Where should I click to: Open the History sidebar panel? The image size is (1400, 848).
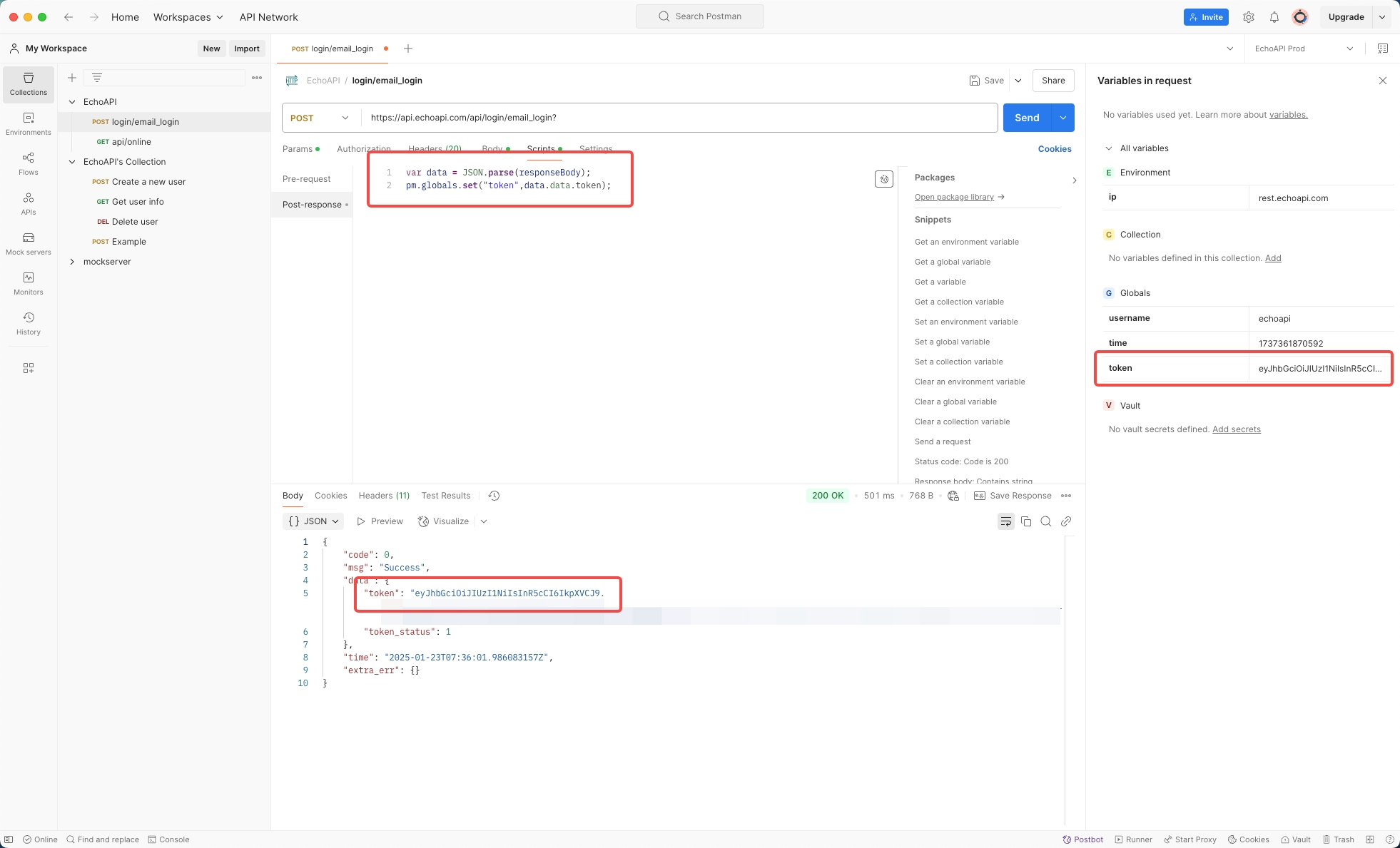click(x=29, y=324)
